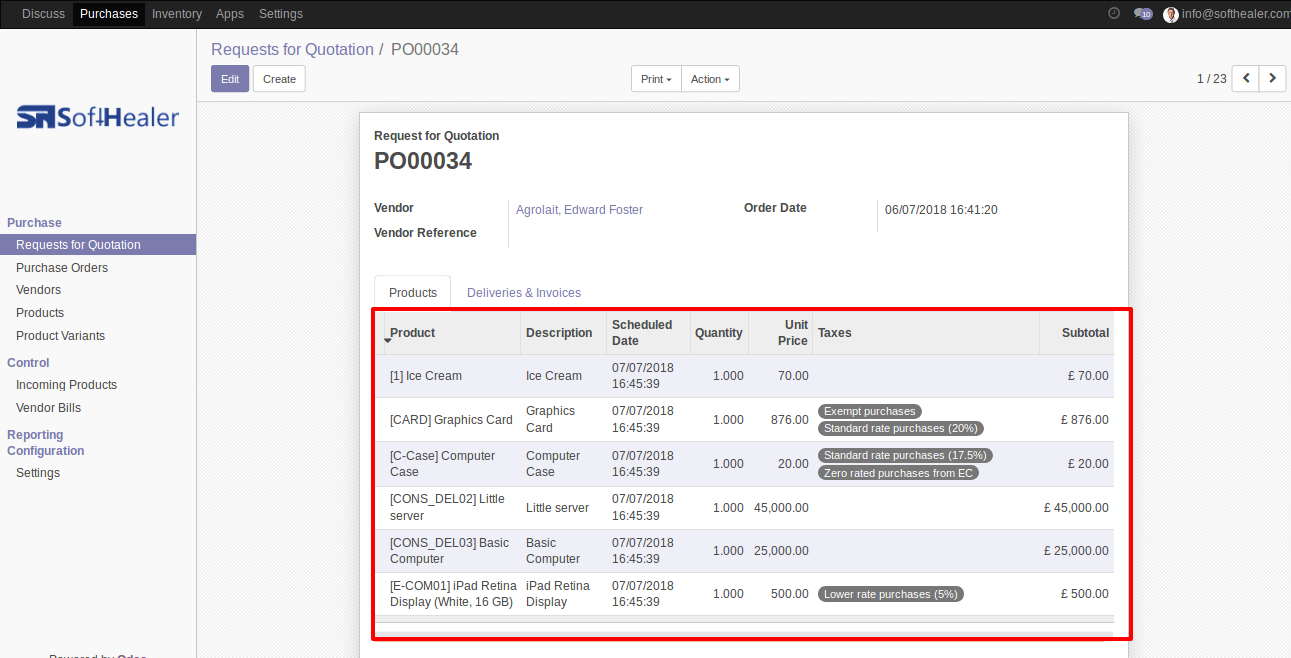Click the Reporting sidebar heading
Screen dimensions: 1291x658
[x=35, y=435]
